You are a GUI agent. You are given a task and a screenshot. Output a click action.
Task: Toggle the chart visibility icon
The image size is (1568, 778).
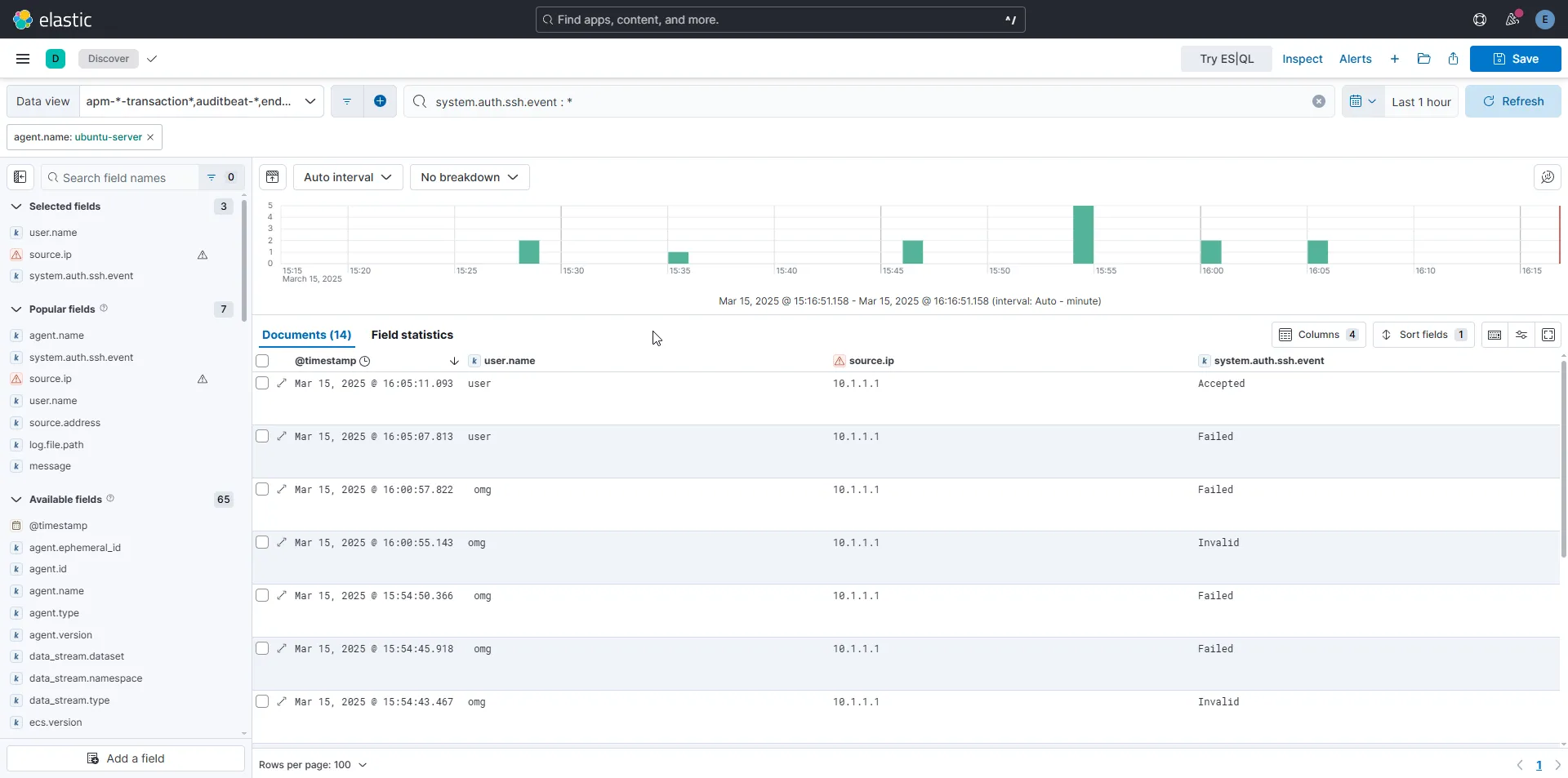pos(273,177)
